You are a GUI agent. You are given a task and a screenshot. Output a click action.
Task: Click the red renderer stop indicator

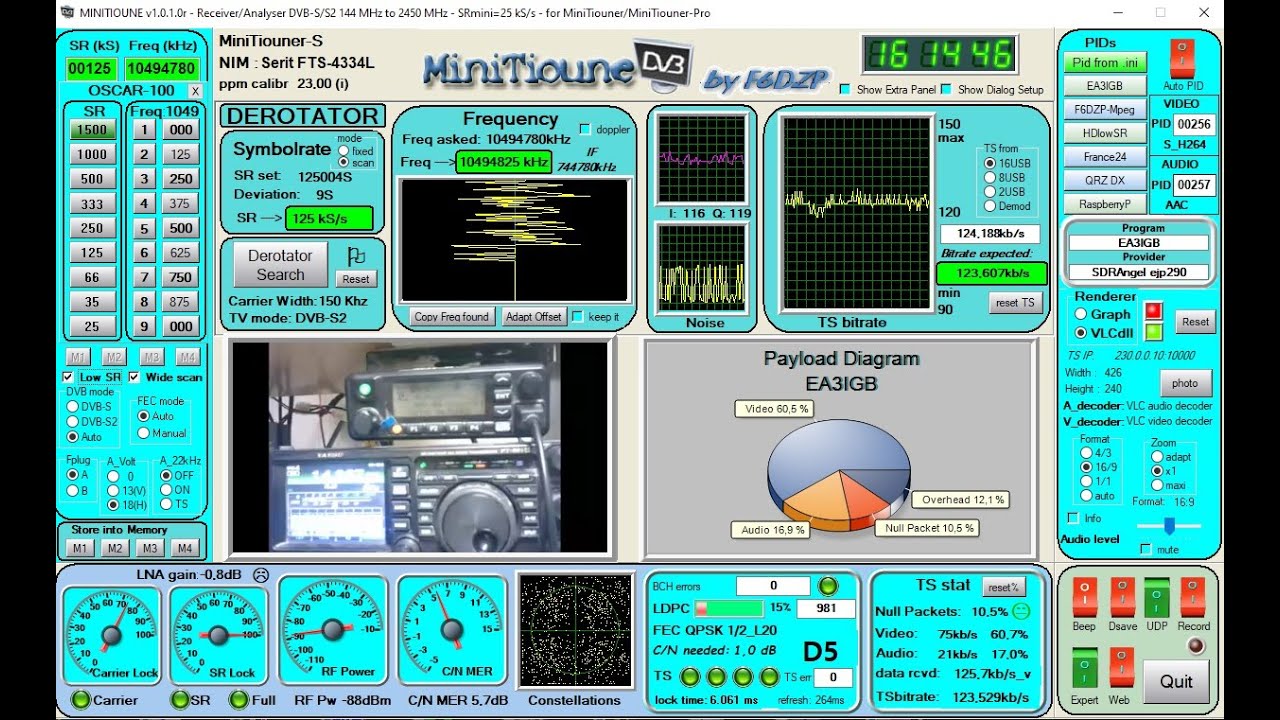1154,311
